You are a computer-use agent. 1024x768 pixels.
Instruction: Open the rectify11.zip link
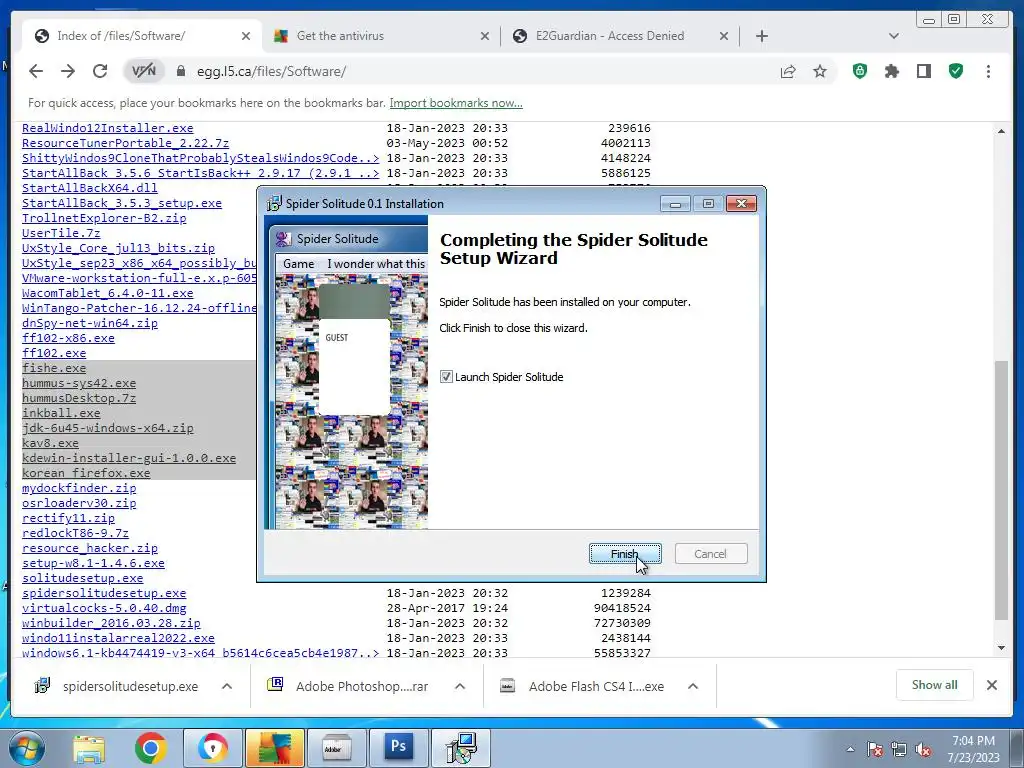[x=68, y=518]
